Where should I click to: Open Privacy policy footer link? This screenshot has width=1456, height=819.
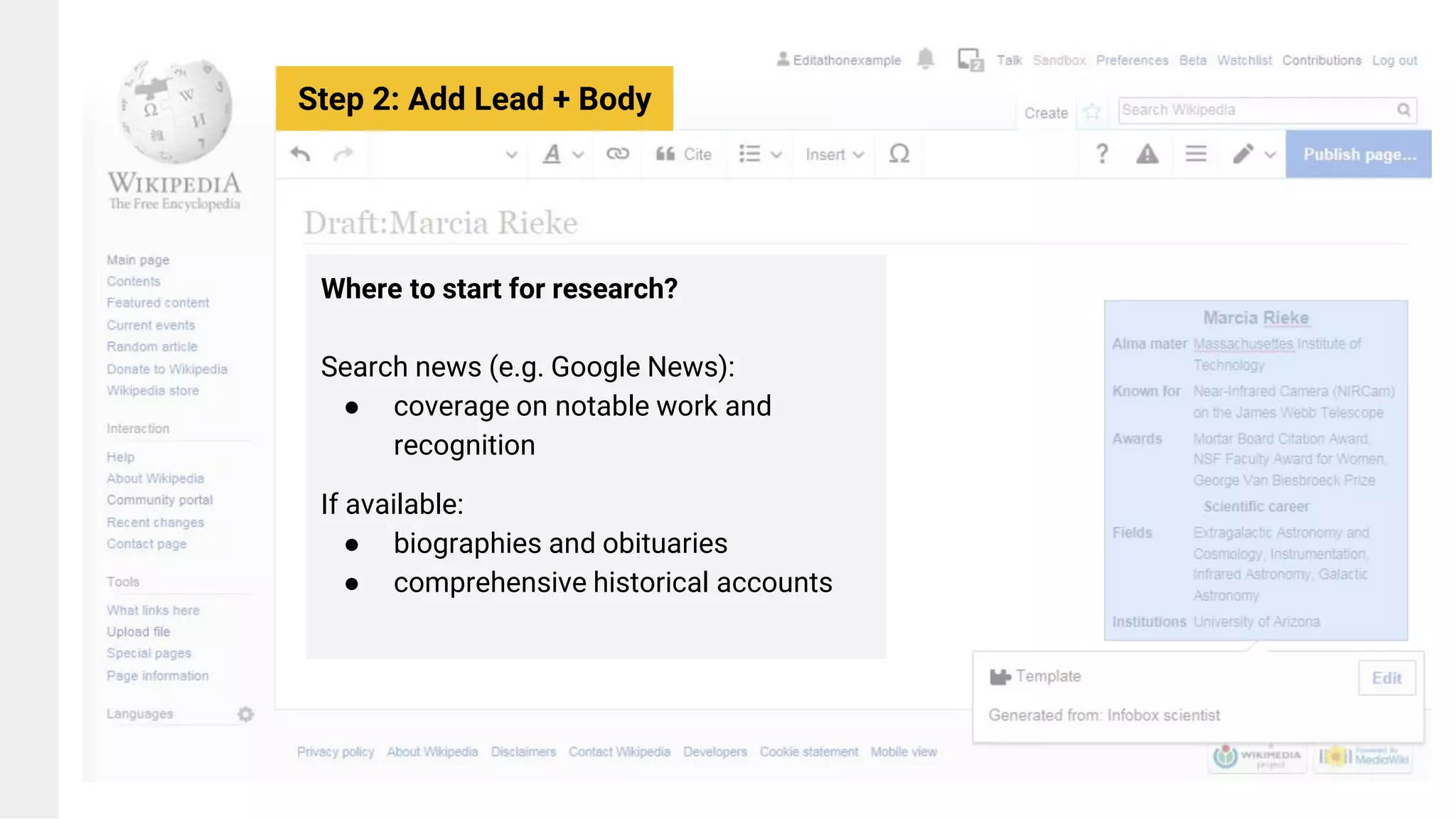click(336, 752)
